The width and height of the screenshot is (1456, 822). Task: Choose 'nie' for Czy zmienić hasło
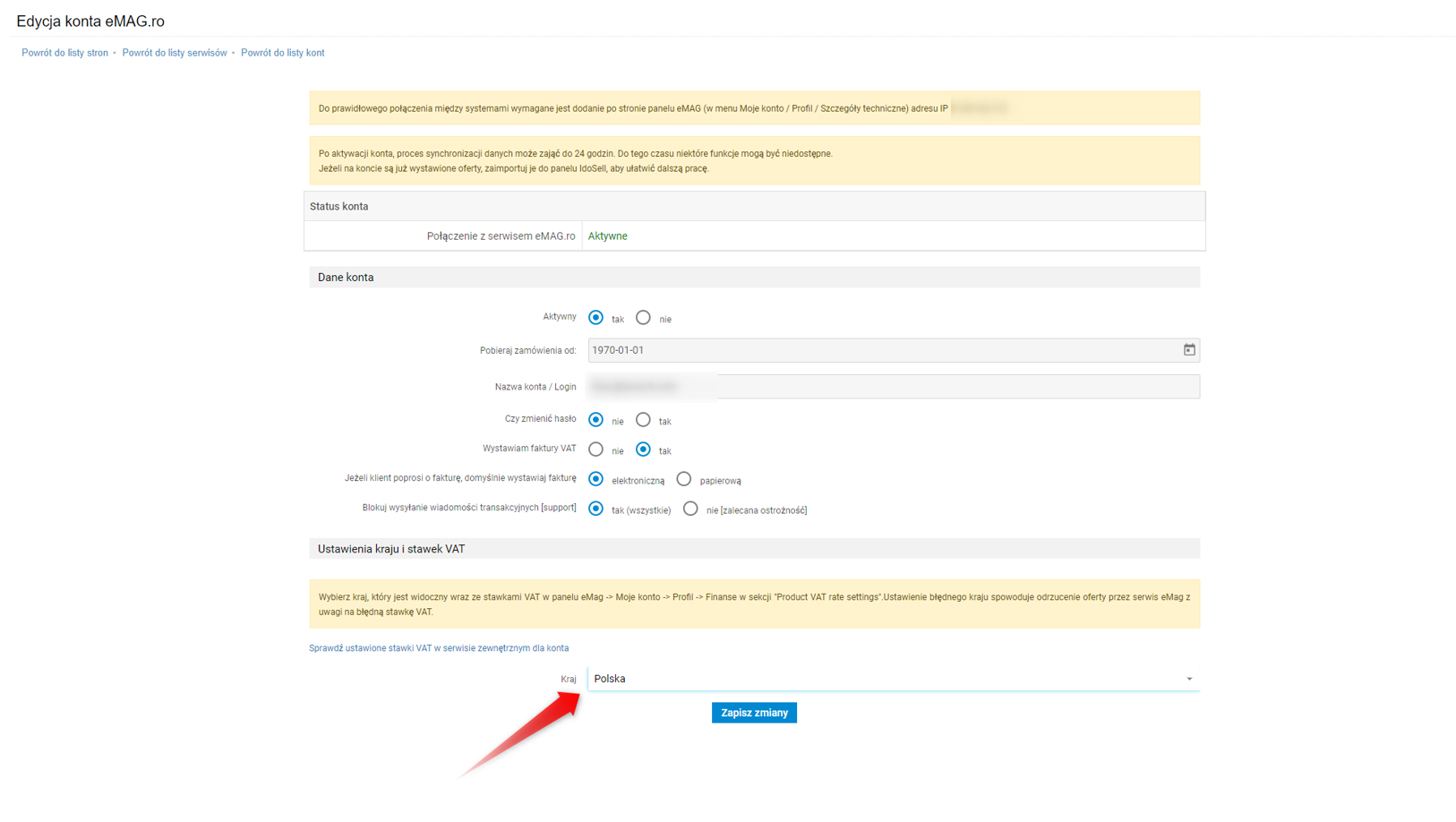pyautogui.click(x=595, y=420)
